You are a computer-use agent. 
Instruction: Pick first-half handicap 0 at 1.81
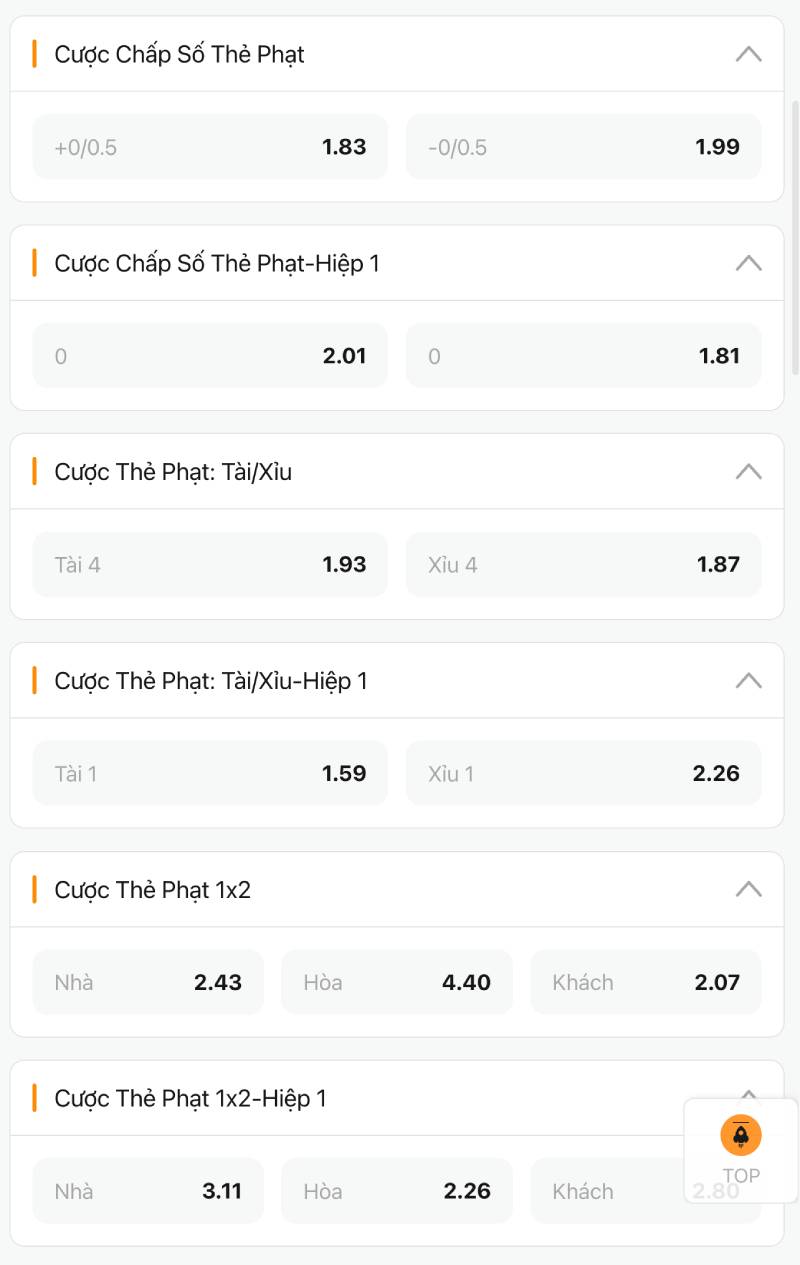click(x=583, y=356)
